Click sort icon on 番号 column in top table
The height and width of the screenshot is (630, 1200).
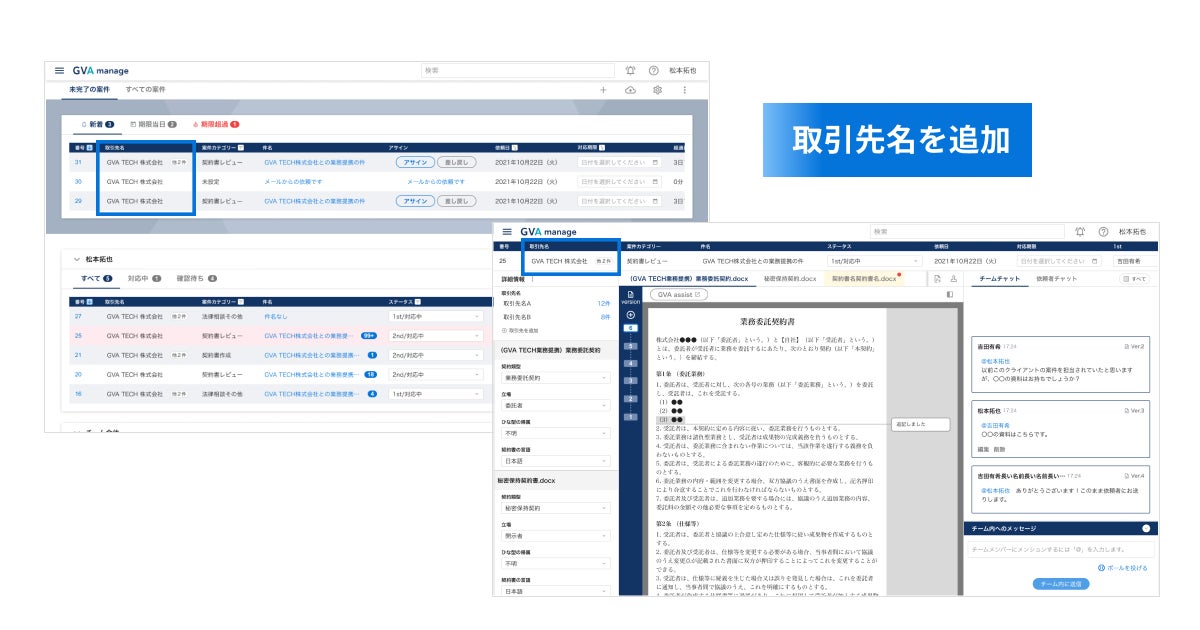(x=91, y=147)
